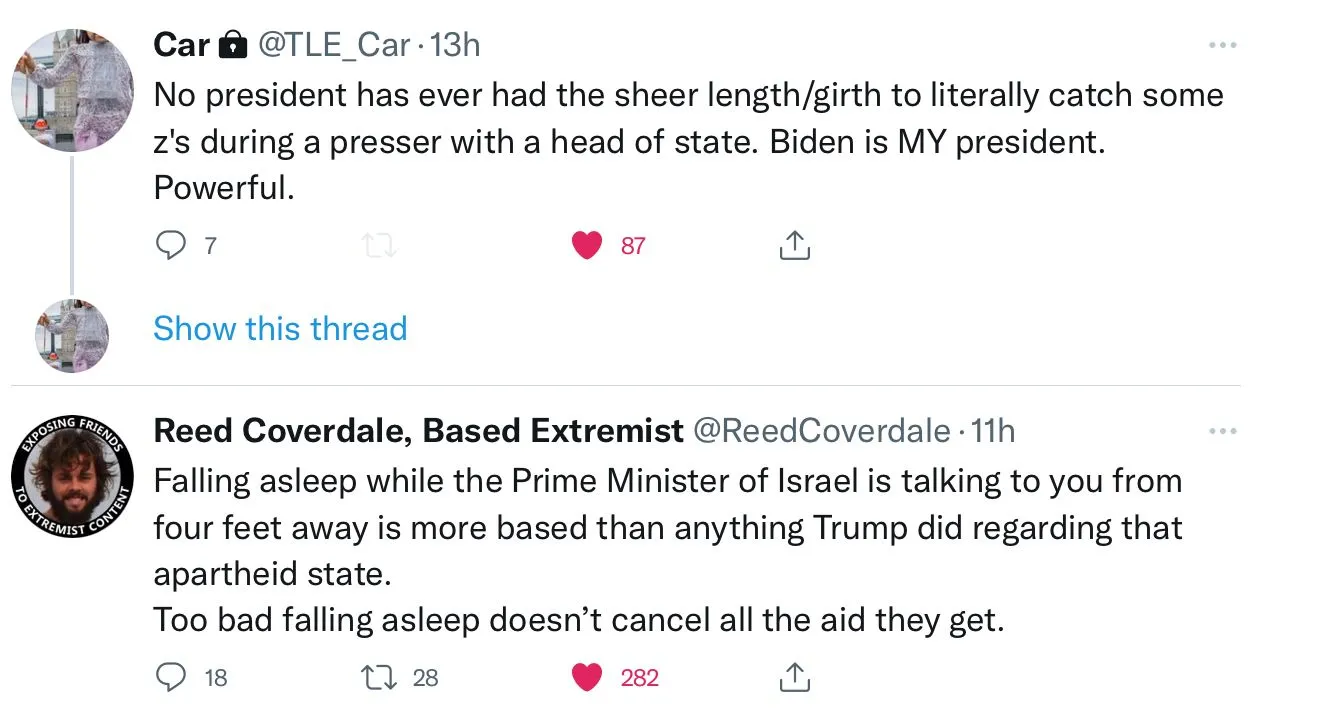Unlike Car's tweet with 87 likes

(x=587, y=245)
